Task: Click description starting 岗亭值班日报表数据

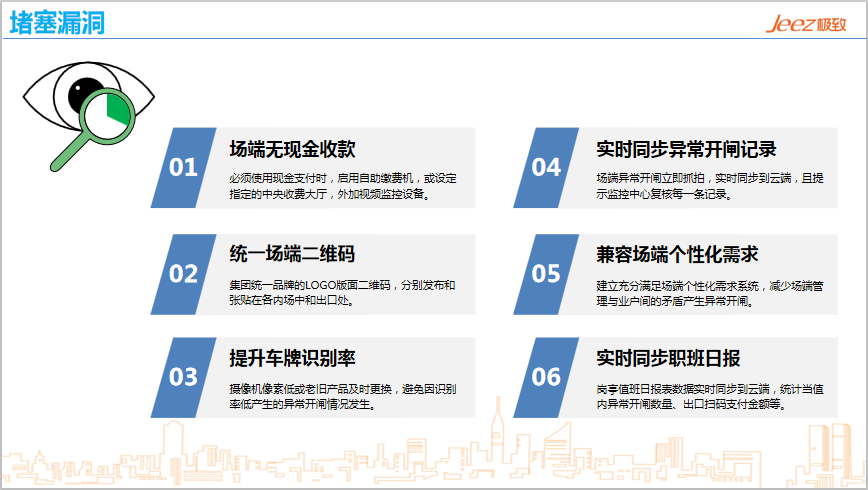Action: pos(710,396)
